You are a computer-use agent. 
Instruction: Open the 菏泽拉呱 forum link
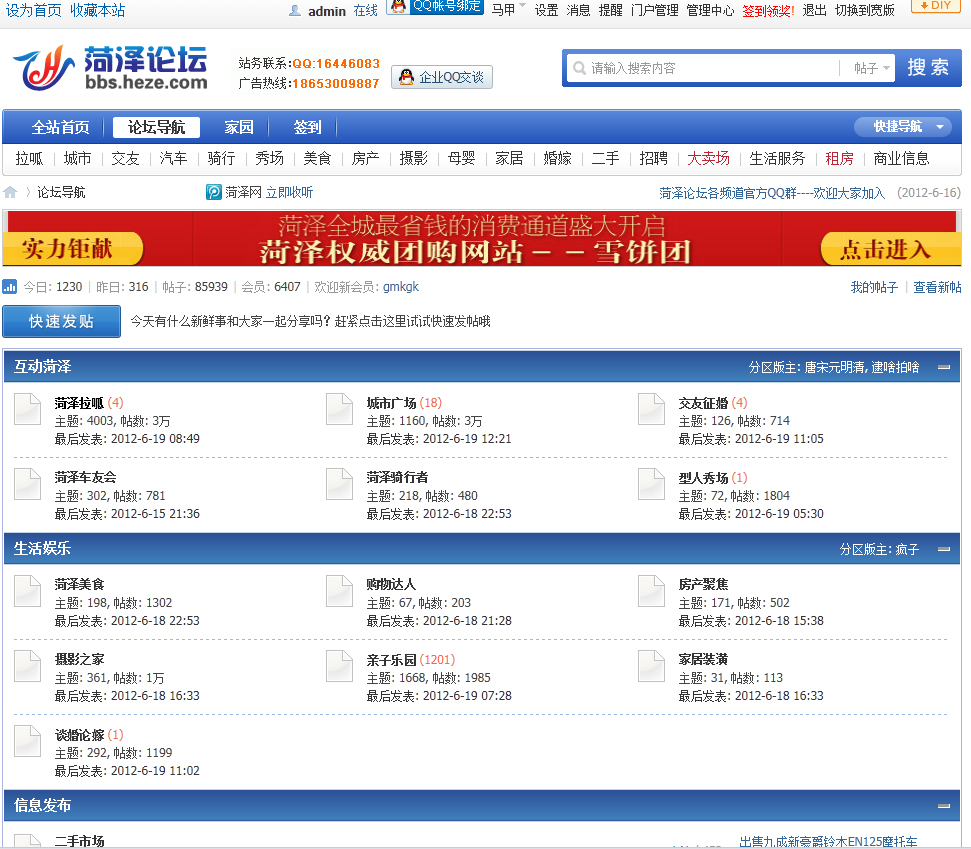79,403
